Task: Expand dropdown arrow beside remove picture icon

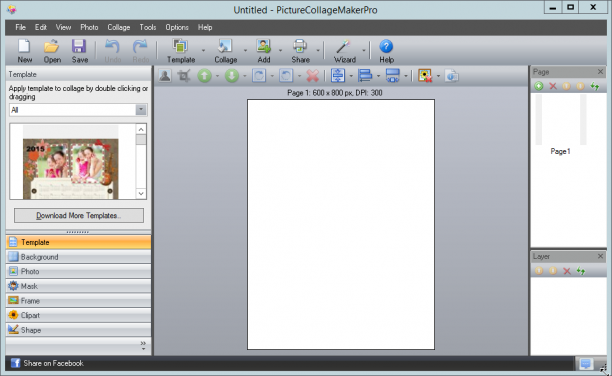Action: [x=438, y=76]
